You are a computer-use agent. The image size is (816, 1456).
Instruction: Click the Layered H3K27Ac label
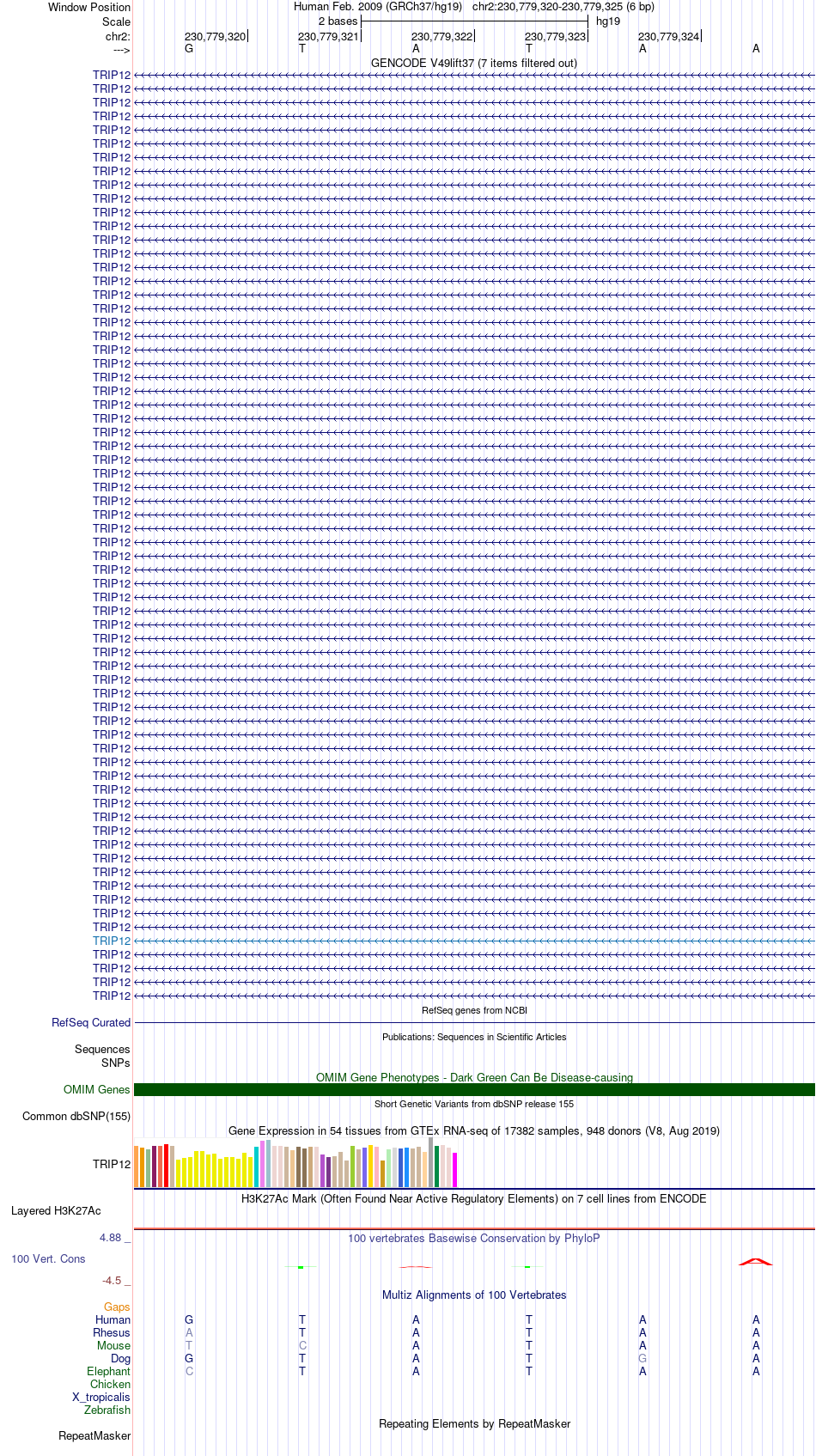point(56,1211)
